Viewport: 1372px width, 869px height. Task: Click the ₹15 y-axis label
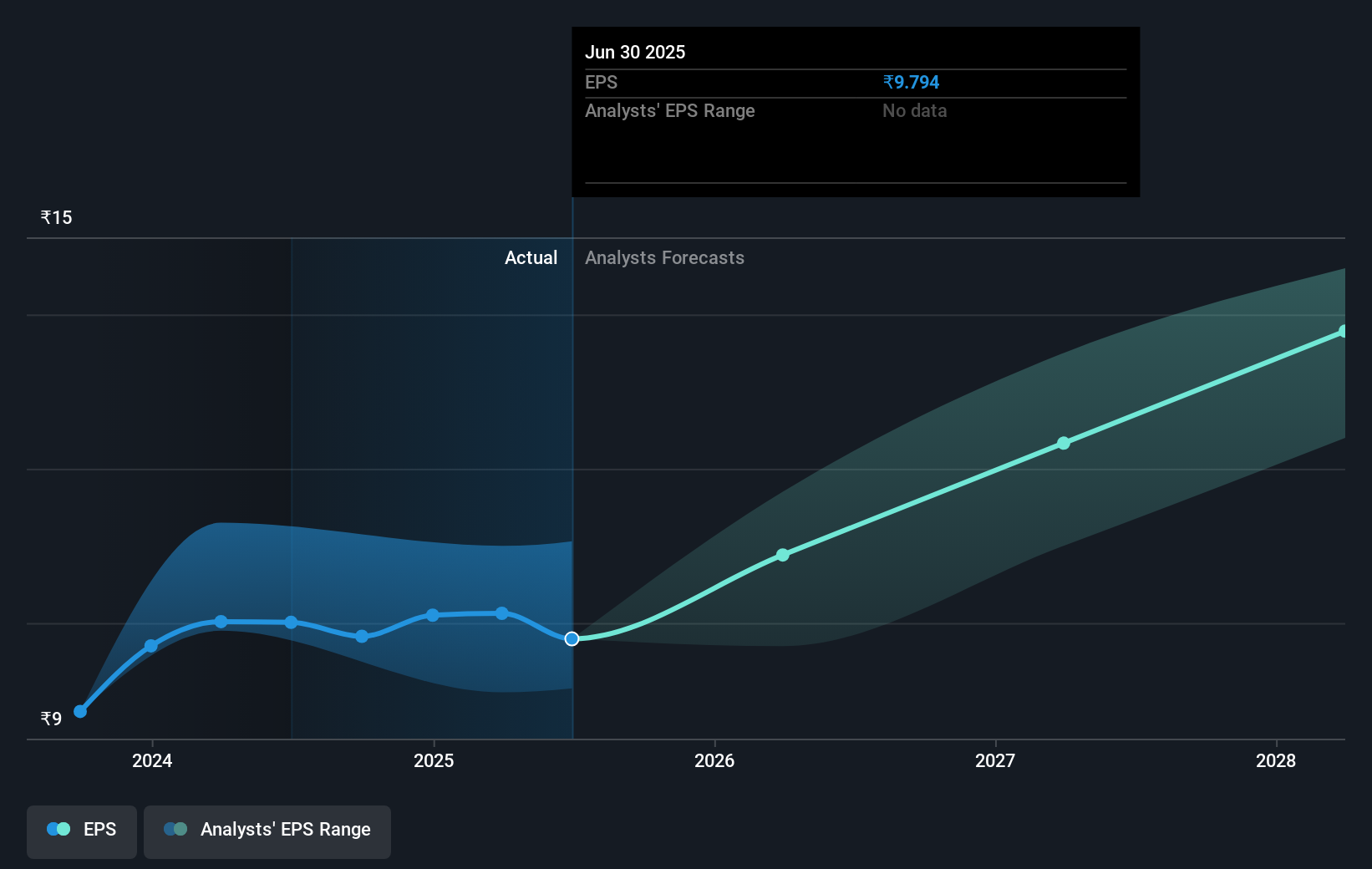[x=57, y=218]
